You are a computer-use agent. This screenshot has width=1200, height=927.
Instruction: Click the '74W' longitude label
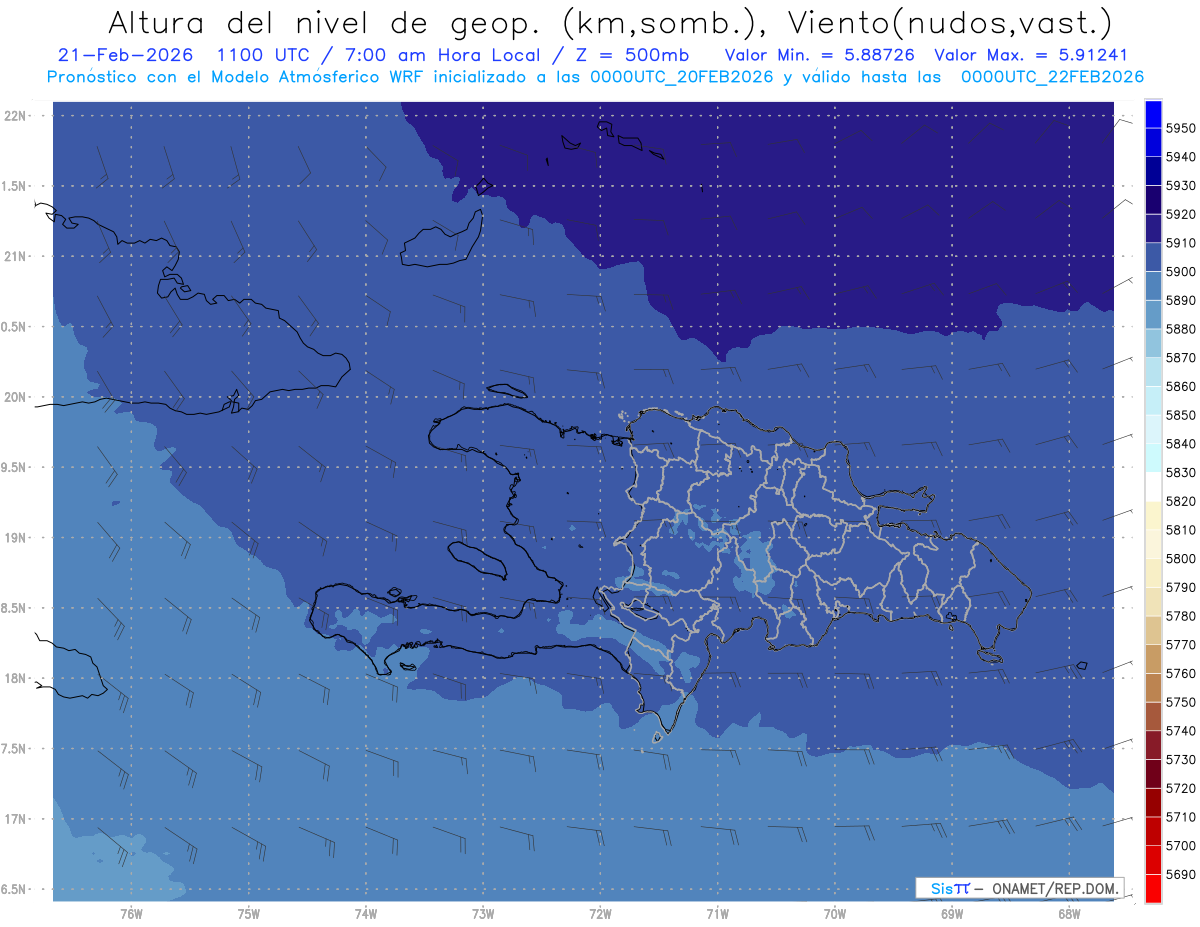pos(366,914)
